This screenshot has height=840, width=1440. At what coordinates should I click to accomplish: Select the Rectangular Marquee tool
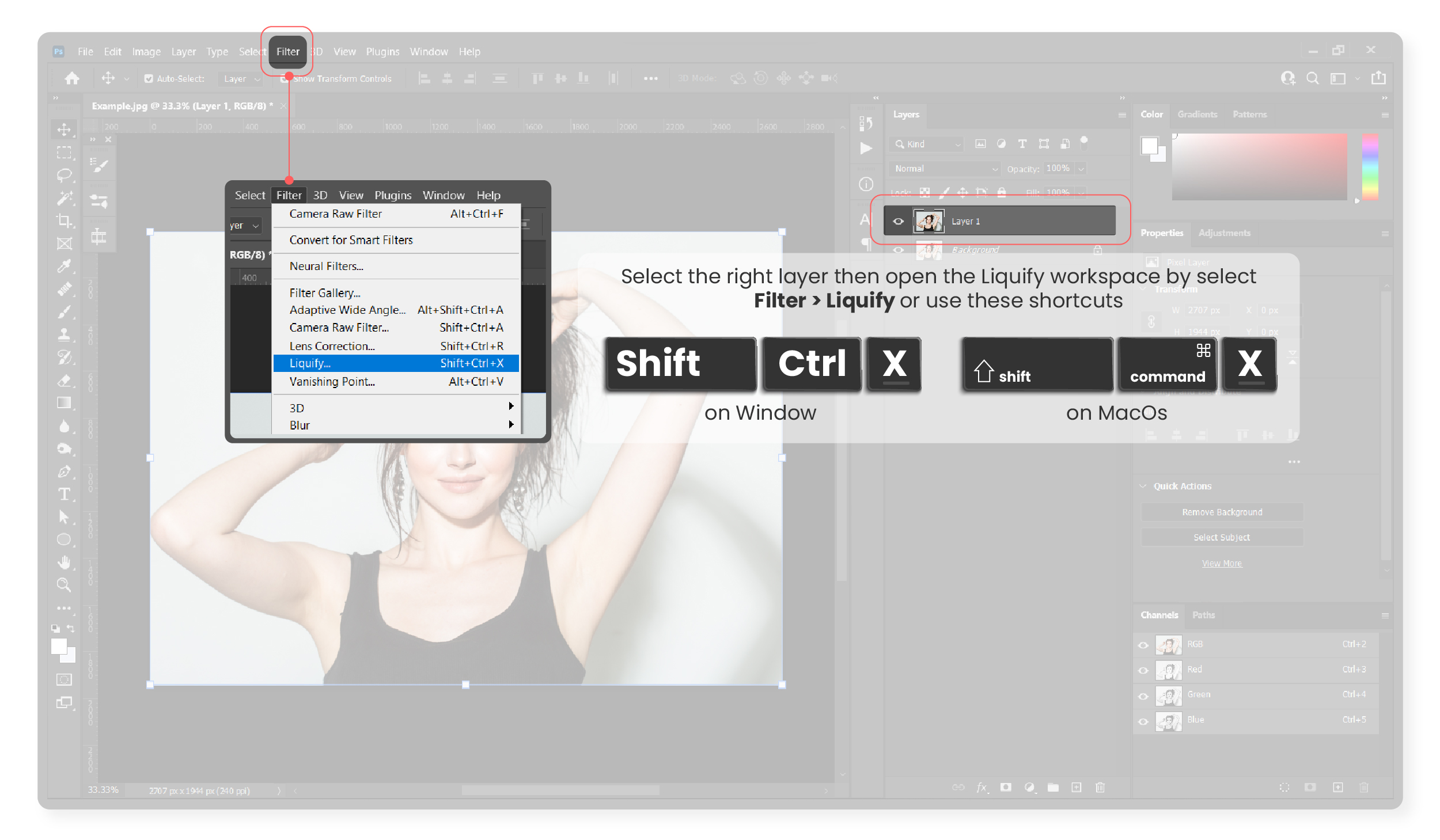[x=64, y=152]
